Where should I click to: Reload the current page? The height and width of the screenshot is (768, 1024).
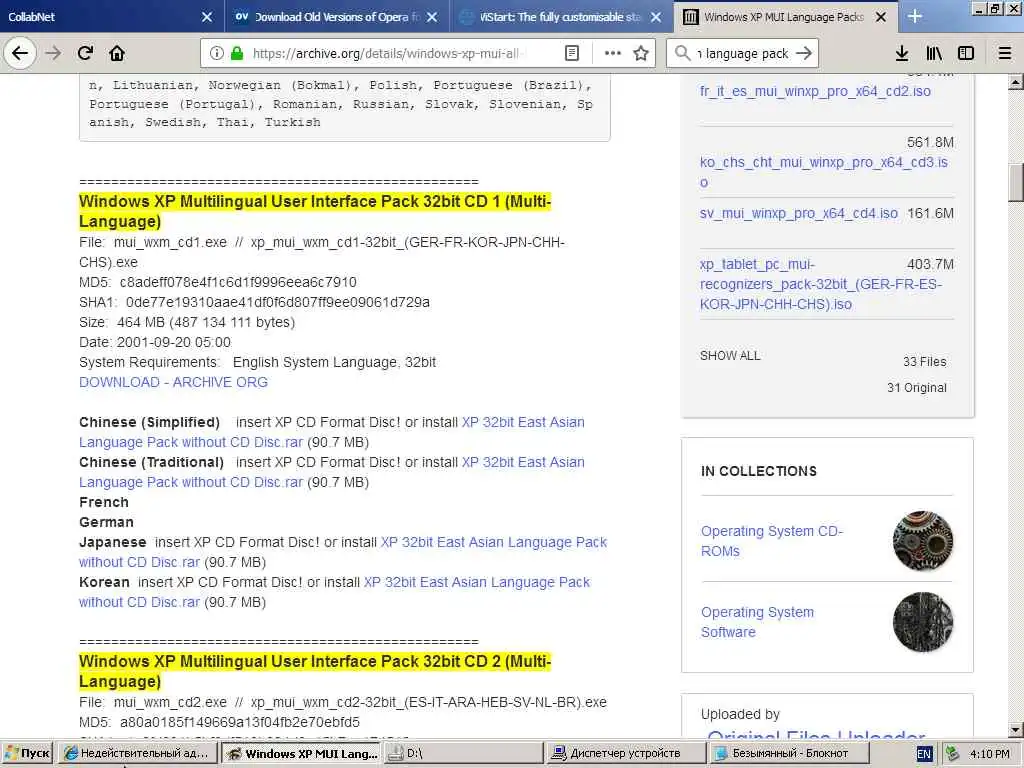click(x=86, y=54)
